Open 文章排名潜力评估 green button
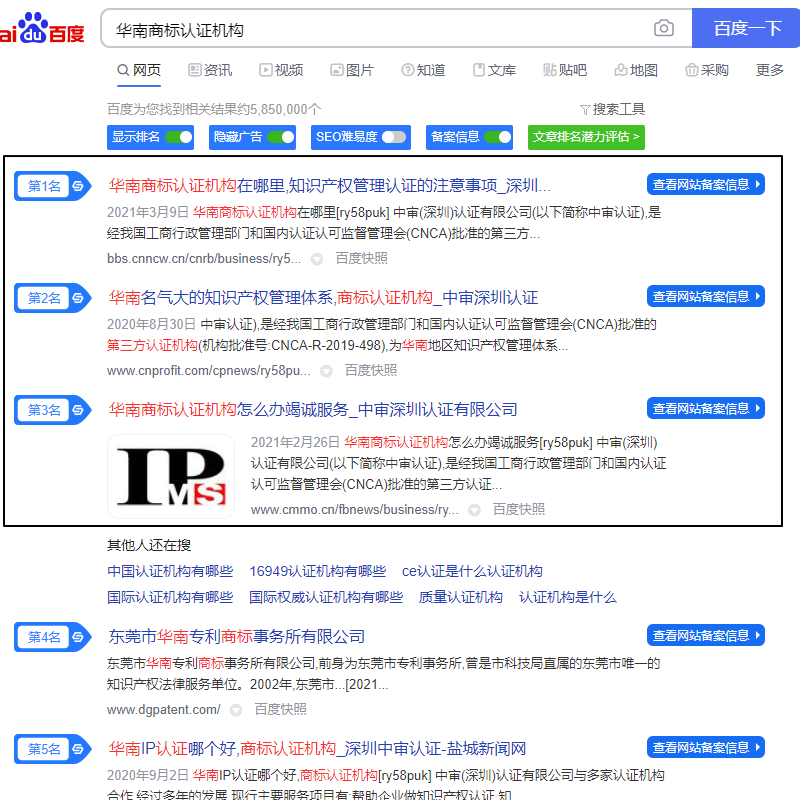Screen dimensions: 800x800 click(586, 137)
